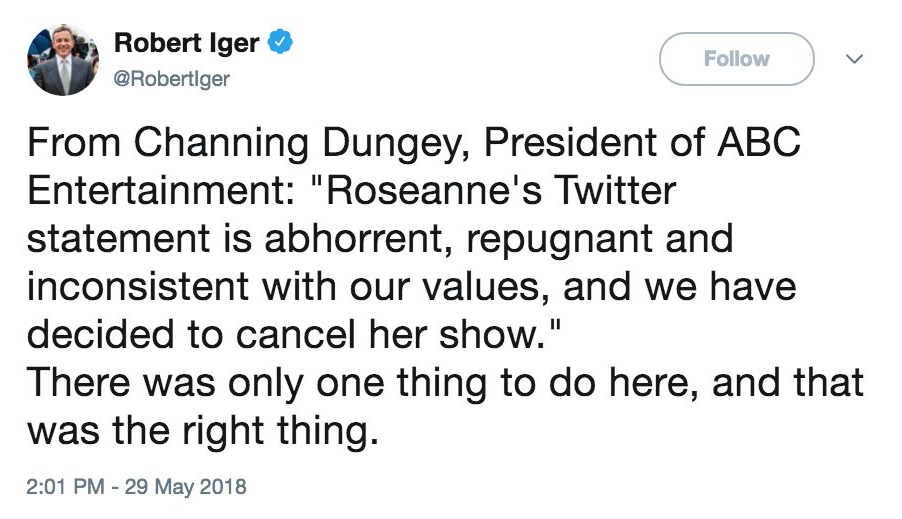Click the phrase inconsistent with our values
This screenshot has height=519, width=902.
click(x=288, y=287)
